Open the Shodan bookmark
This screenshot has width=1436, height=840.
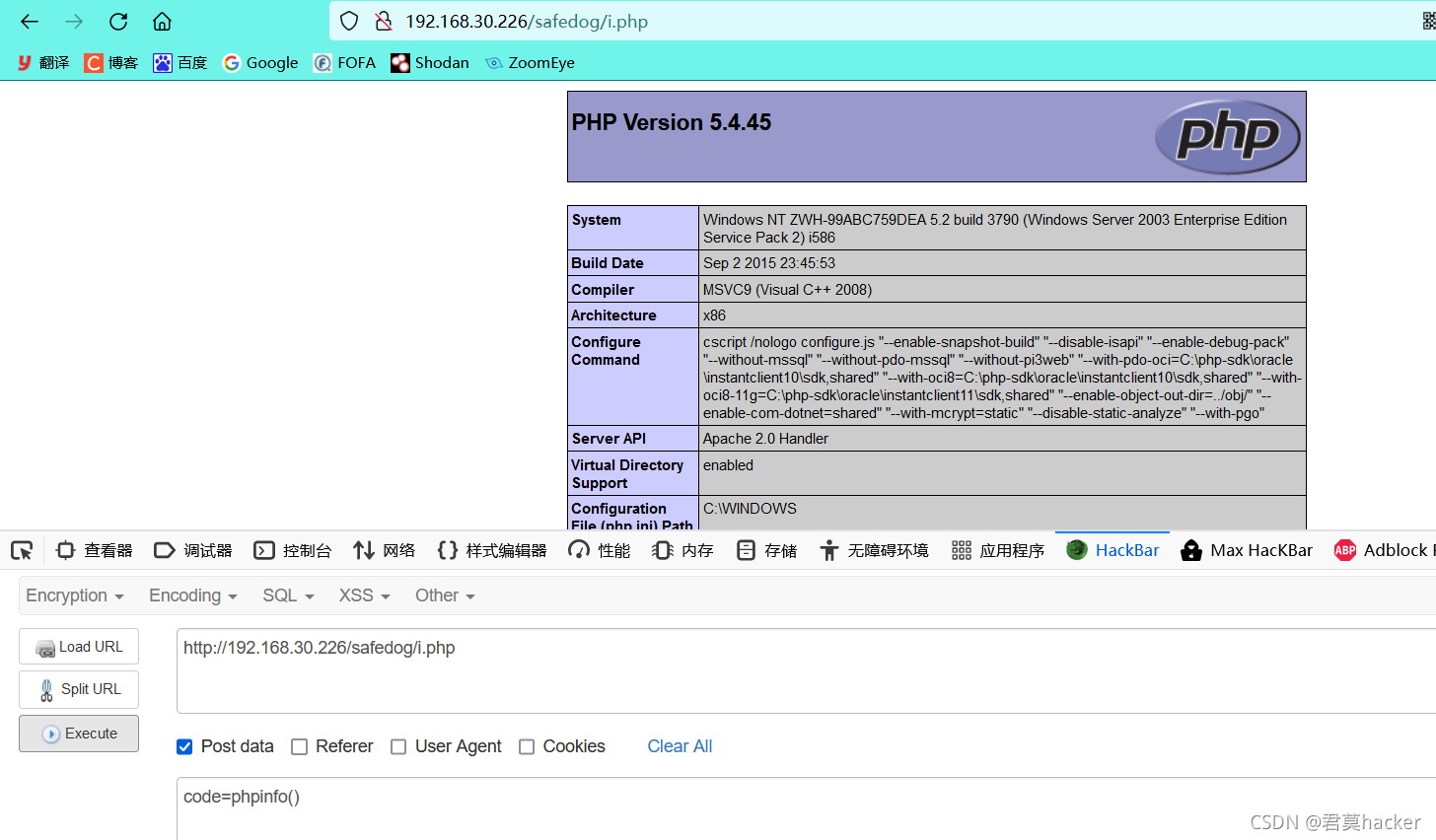tap(430, 63)
